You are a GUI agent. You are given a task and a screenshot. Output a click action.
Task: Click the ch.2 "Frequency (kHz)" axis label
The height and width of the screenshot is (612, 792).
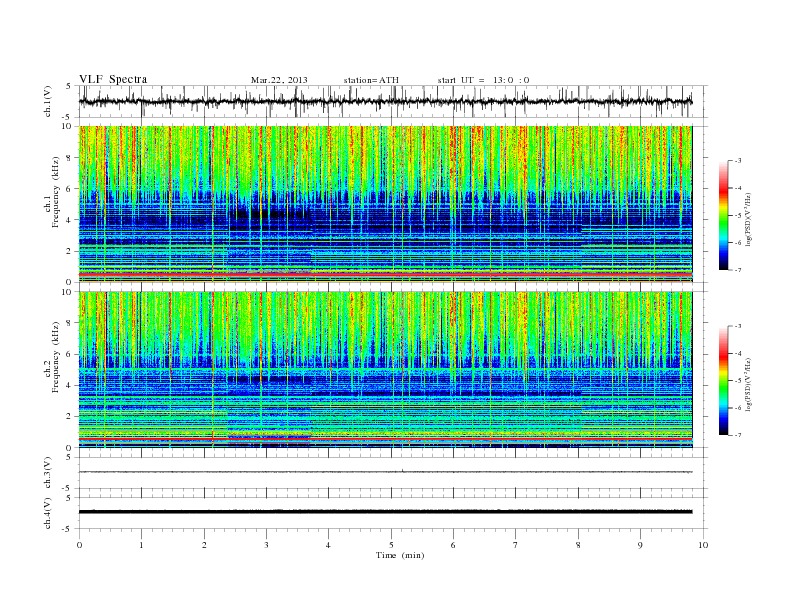(x=56, y=358)
